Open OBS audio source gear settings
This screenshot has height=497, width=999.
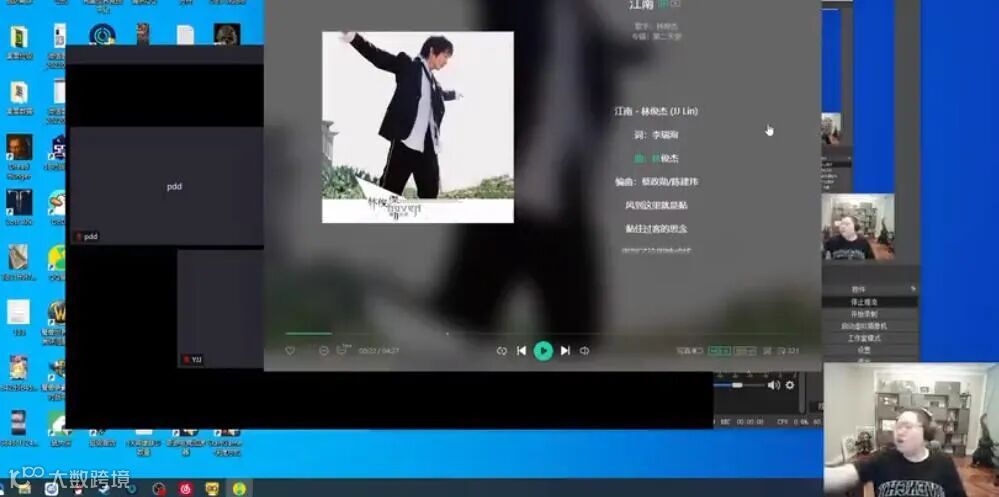pos(790,385)
